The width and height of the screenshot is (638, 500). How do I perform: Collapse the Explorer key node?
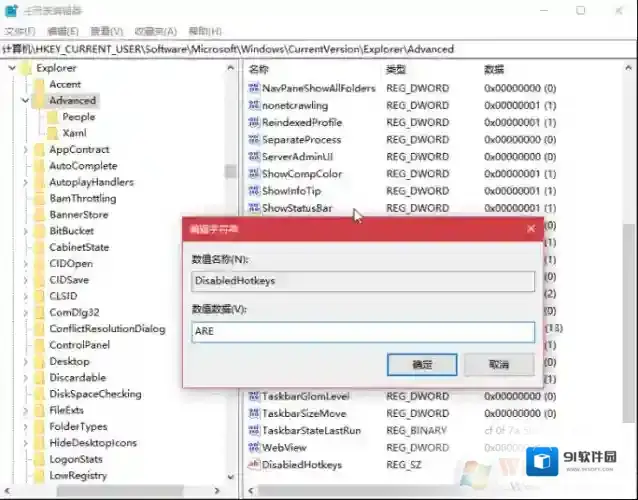(x=11, y=69)
